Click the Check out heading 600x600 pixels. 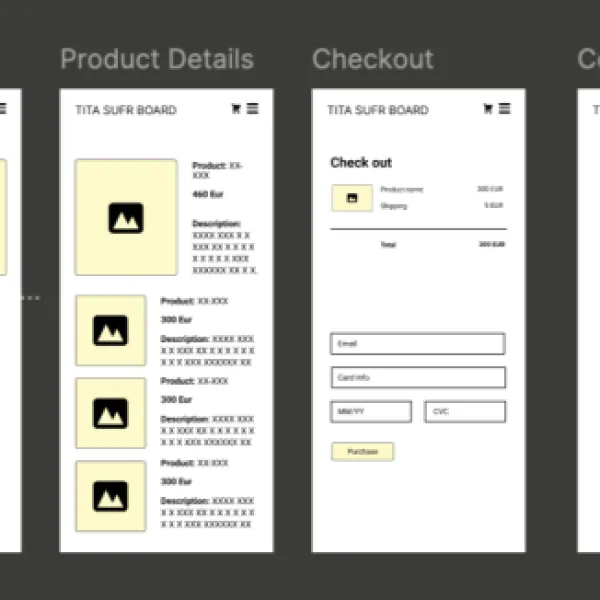tap(361, 163)
